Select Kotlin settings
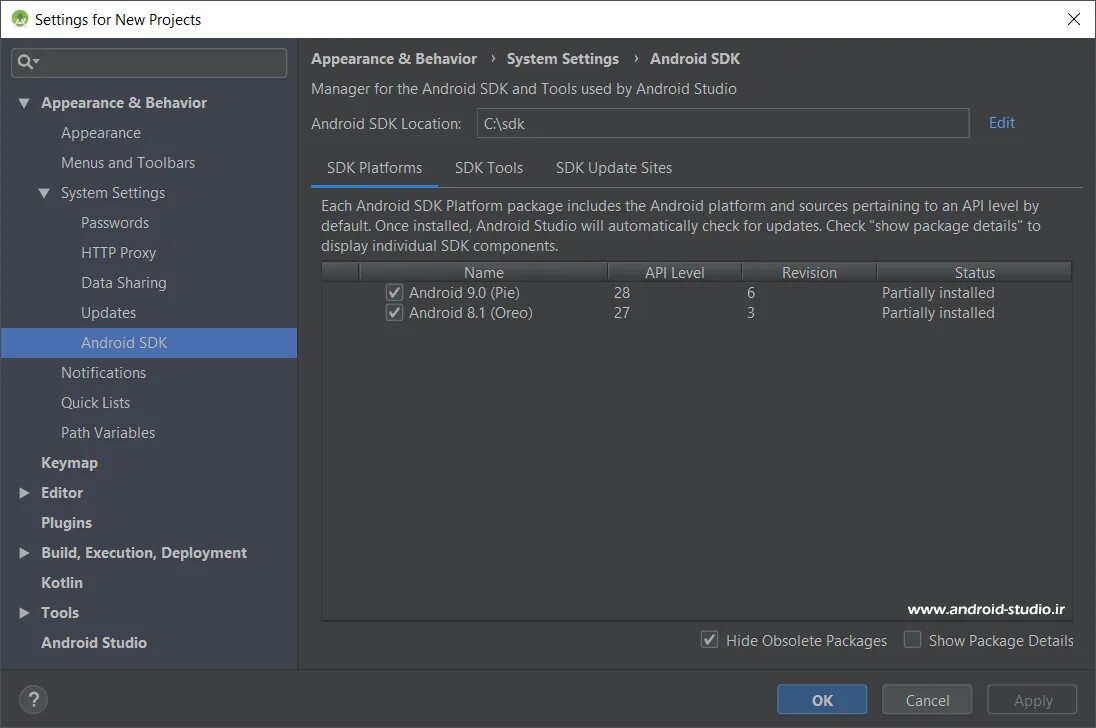Viewport: 1096px width, 728px height. click(x=62, y=583)
